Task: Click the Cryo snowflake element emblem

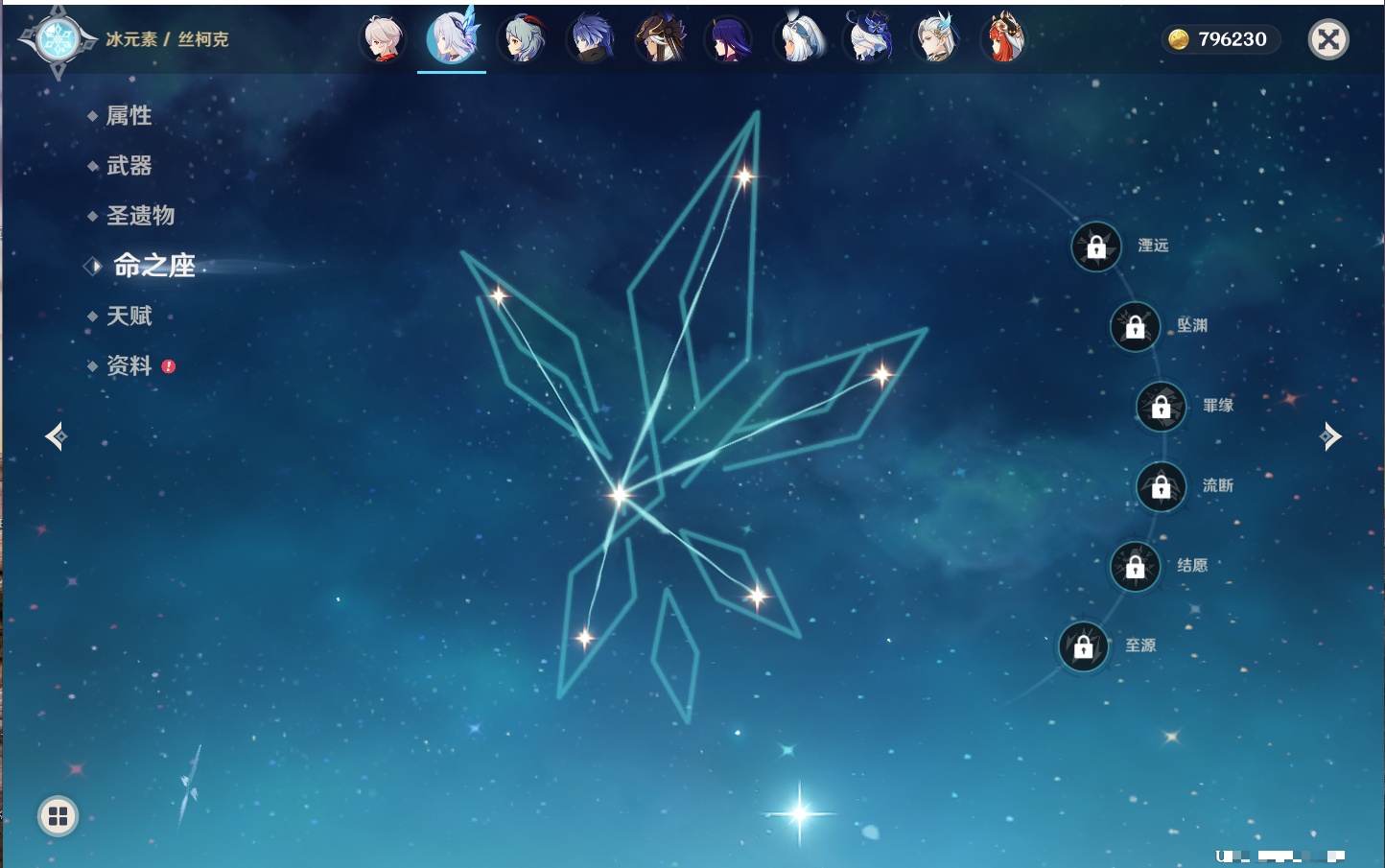Action: coord(58,39)
